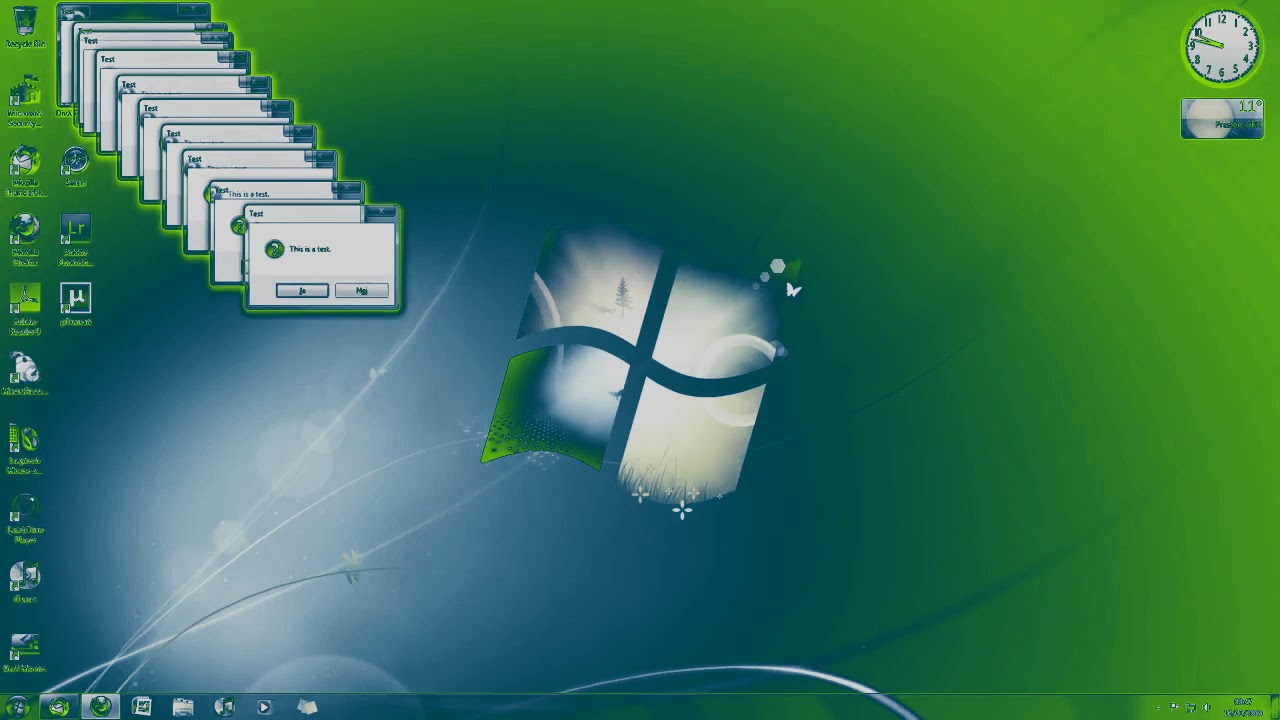This screenshot has width=1280, height=720.
Task: Open the Recycle Bin desktop icon
Action: (x=25, y=27)
